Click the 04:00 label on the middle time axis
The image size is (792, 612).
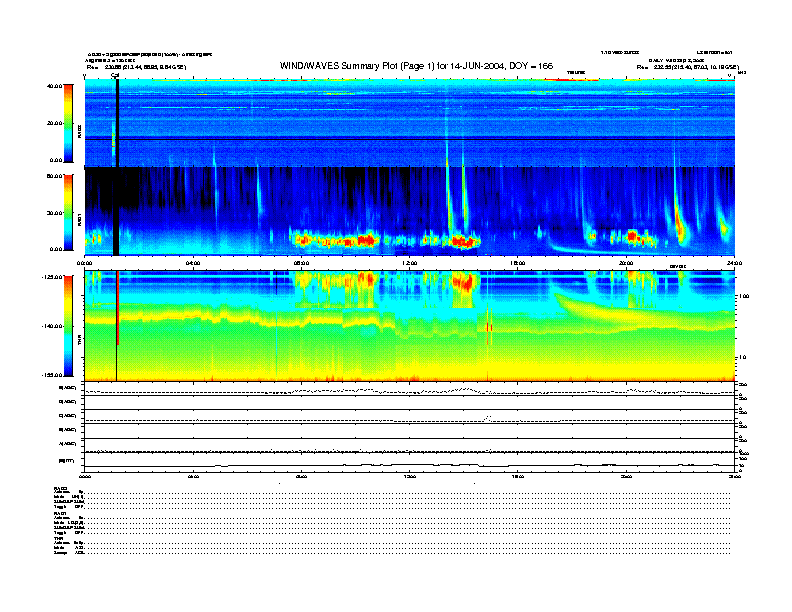pyautogui.click(x=194, y=262)
